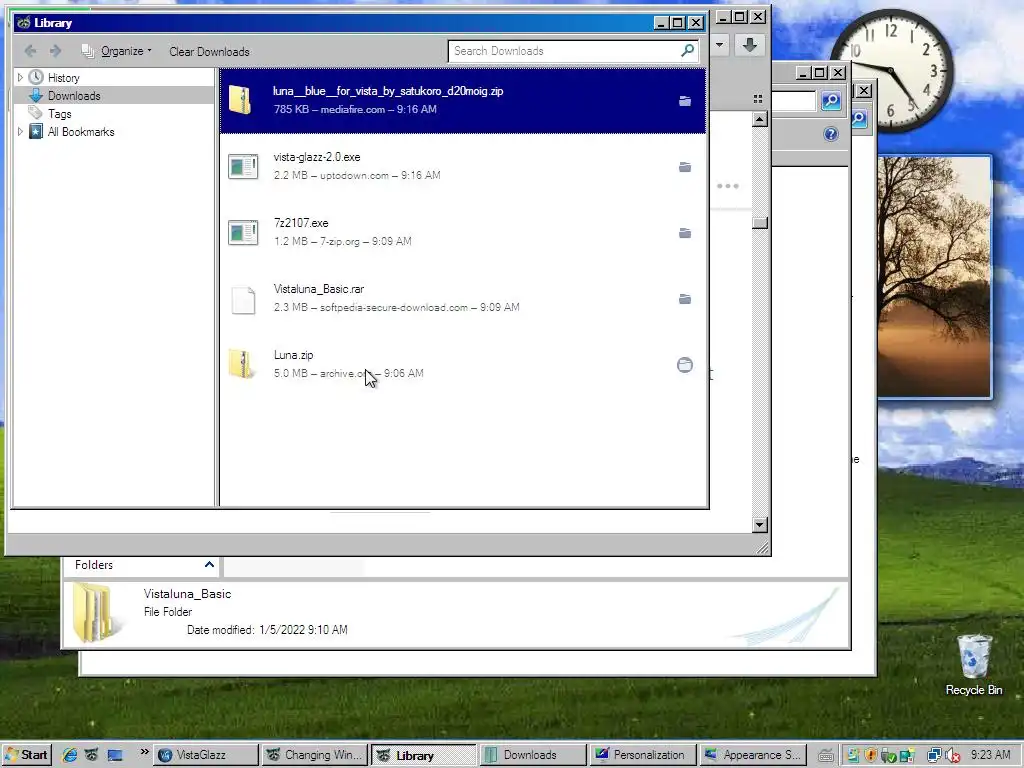Image resolution: width=1024 pixels, height=768 pixels.
Task: Click the blue help question mark icon
Action: (x=830, y=135)
